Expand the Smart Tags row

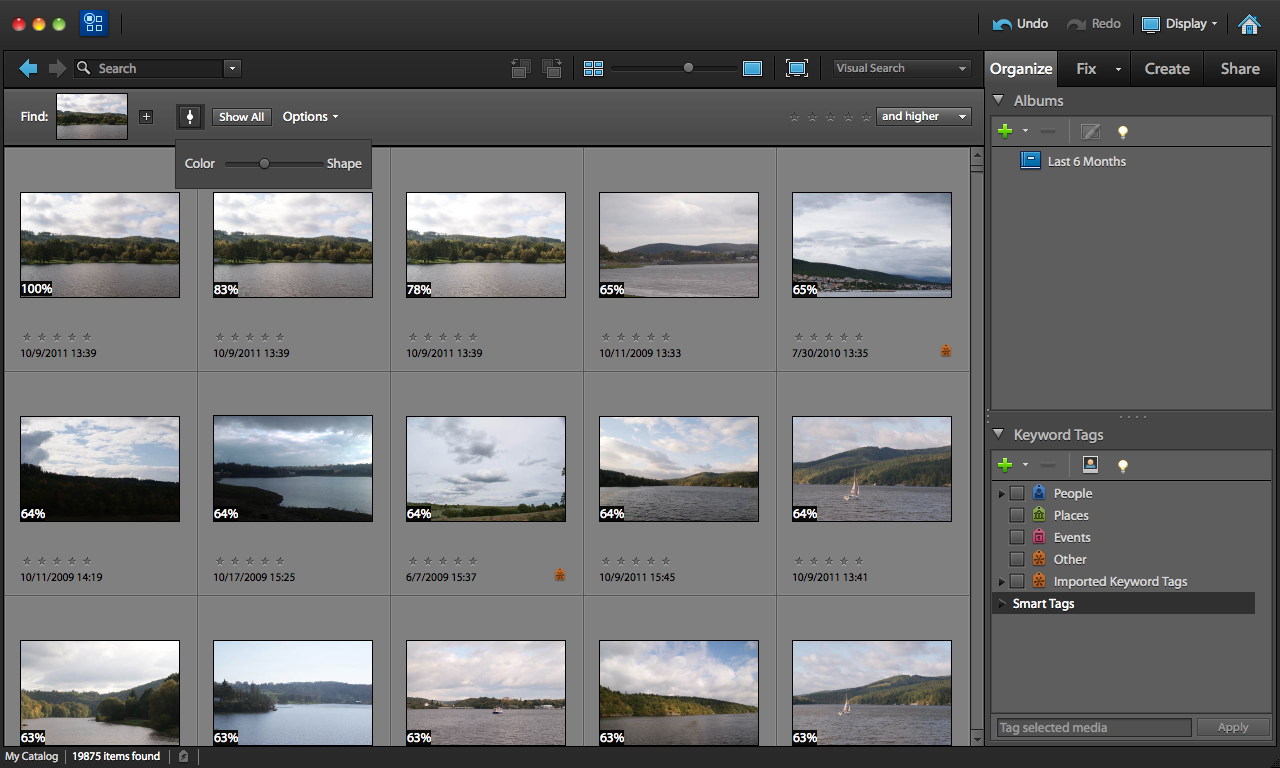[x=1001, y=604]
